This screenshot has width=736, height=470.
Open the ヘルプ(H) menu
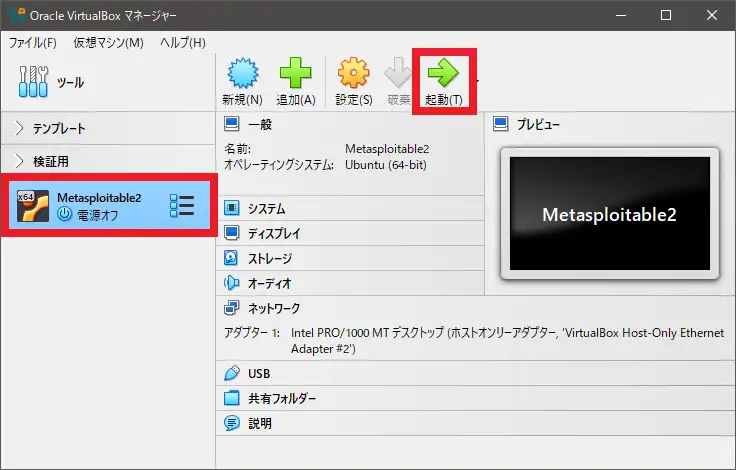pyautogui.click(x=183, y=42)
